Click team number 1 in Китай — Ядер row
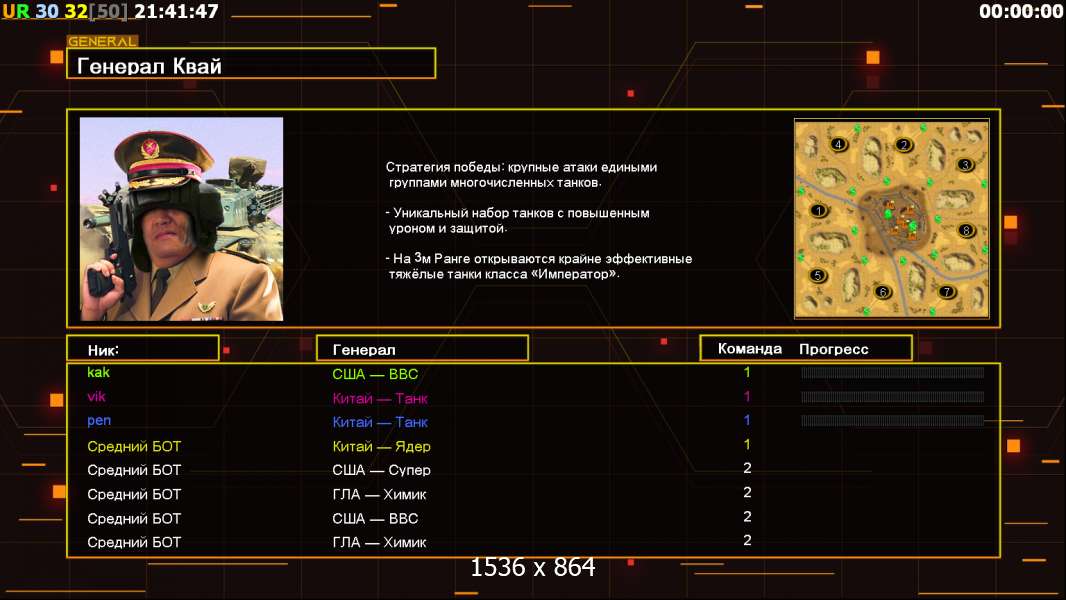1066x600 pixels. pyautogui.click(x=746, y=444)
